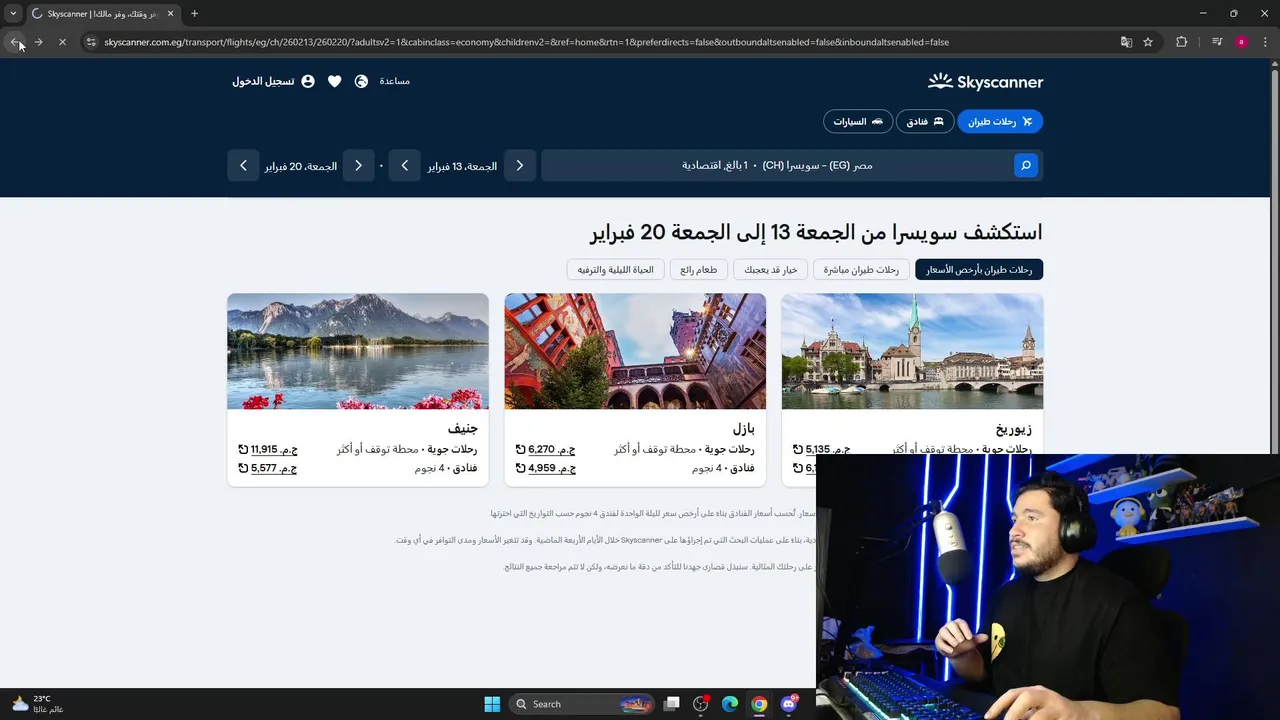Open the جنيف Geneva destination photo
The height and width of the screenshot is (720, 1280).
click(358, 351)
